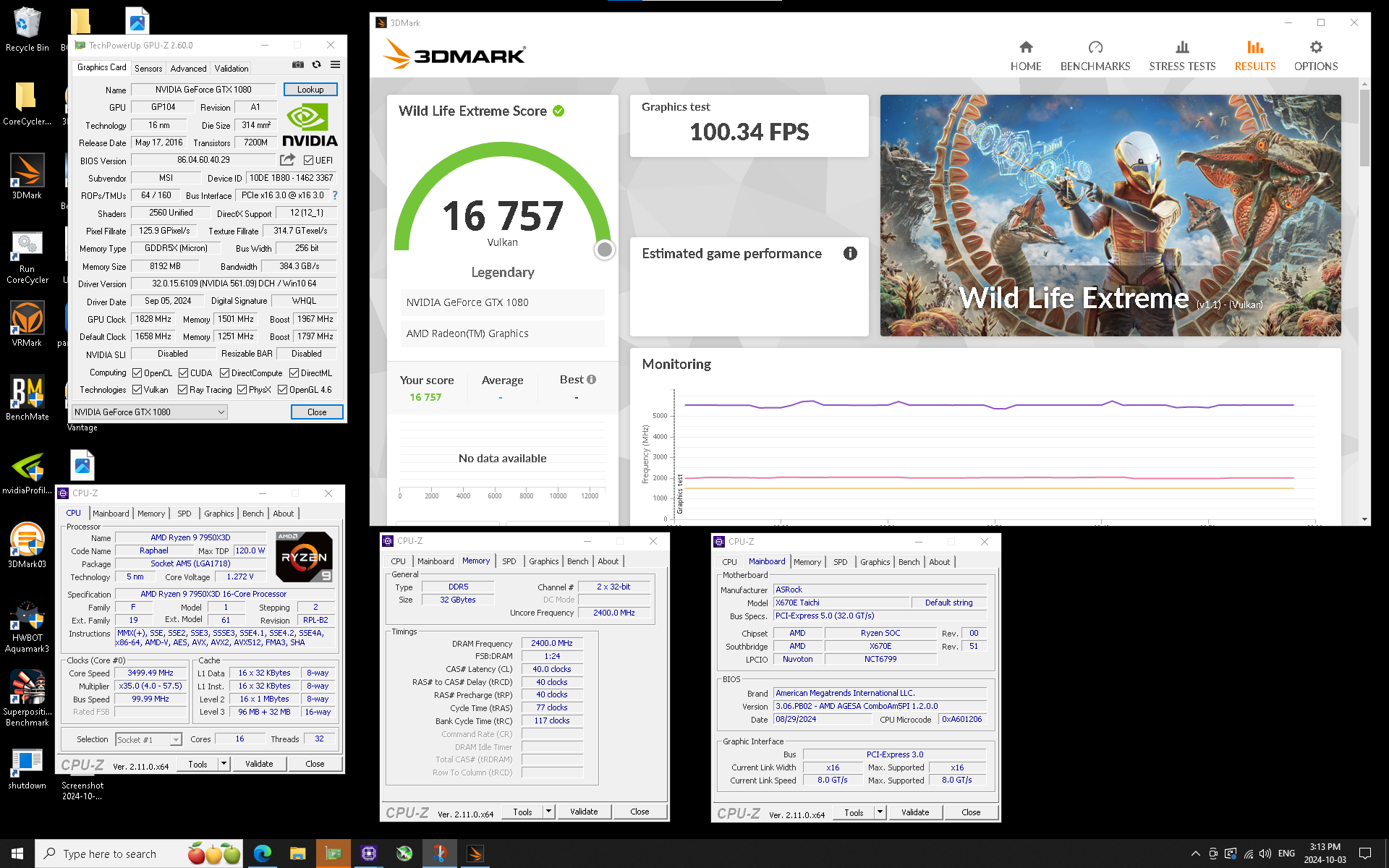Expand Tools dropdown arrow in CPU-Z Memory window

coord(548,812)
